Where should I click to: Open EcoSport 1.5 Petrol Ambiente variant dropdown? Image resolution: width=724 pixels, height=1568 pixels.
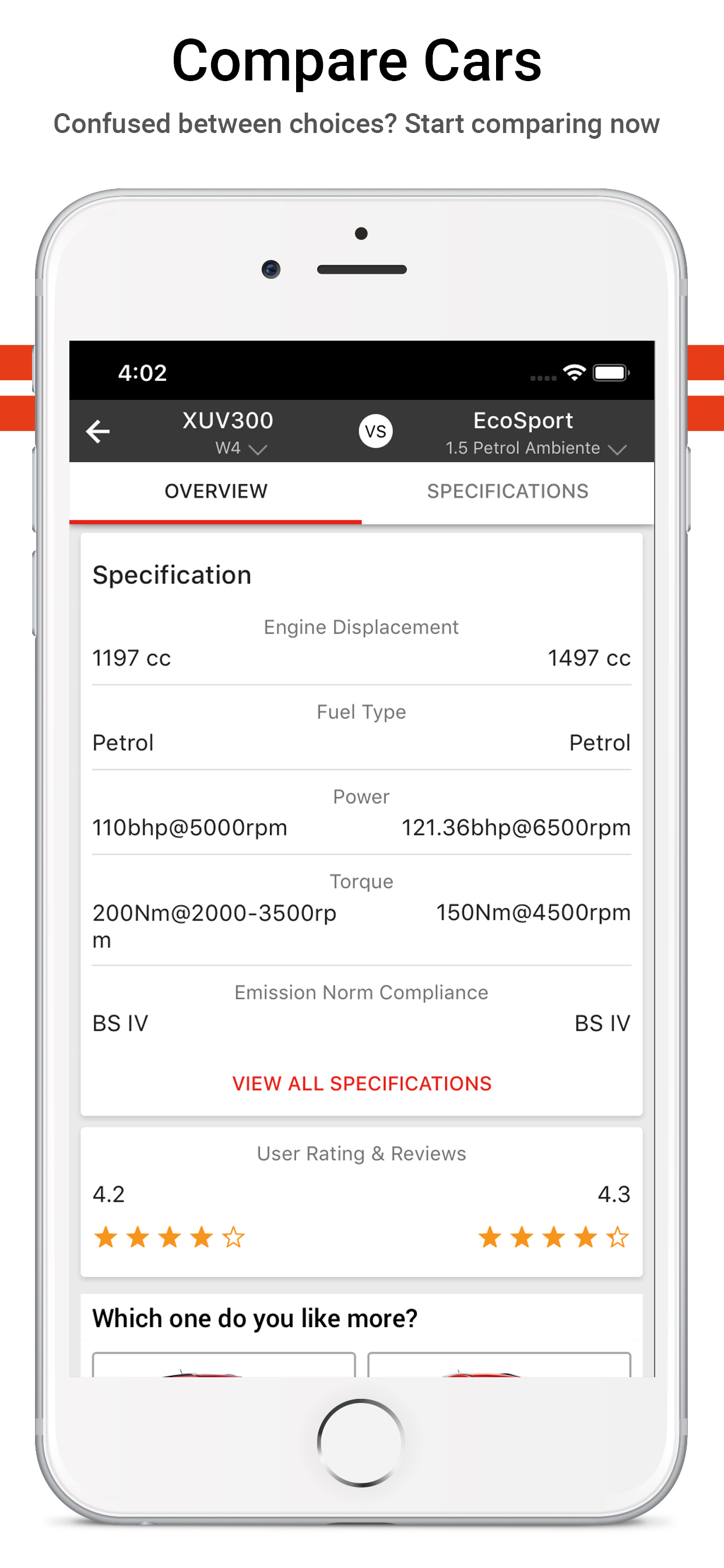(x=536, y=449)
